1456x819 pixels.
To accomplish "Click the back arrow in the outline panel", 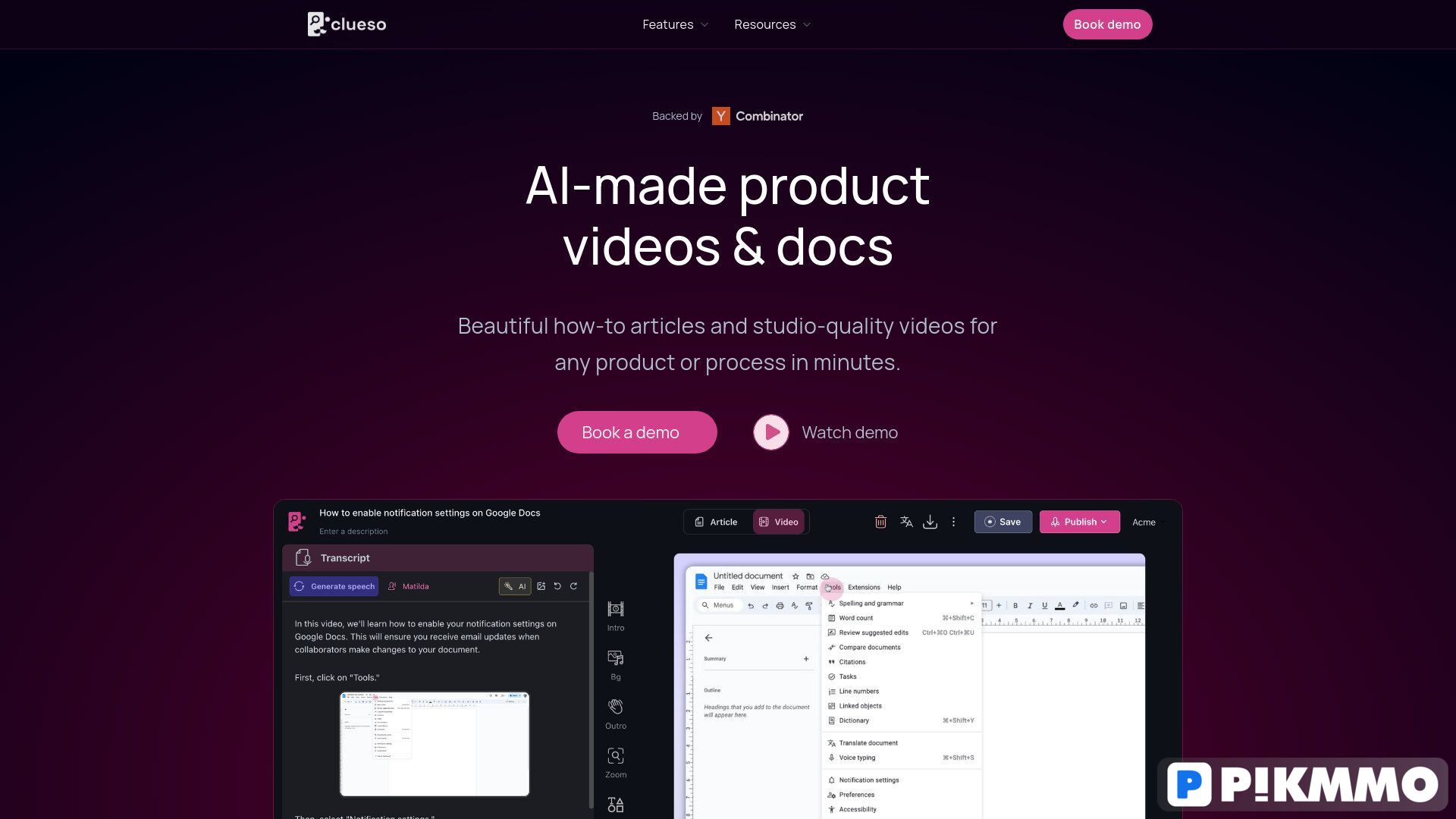I will (x=708, y=638).
